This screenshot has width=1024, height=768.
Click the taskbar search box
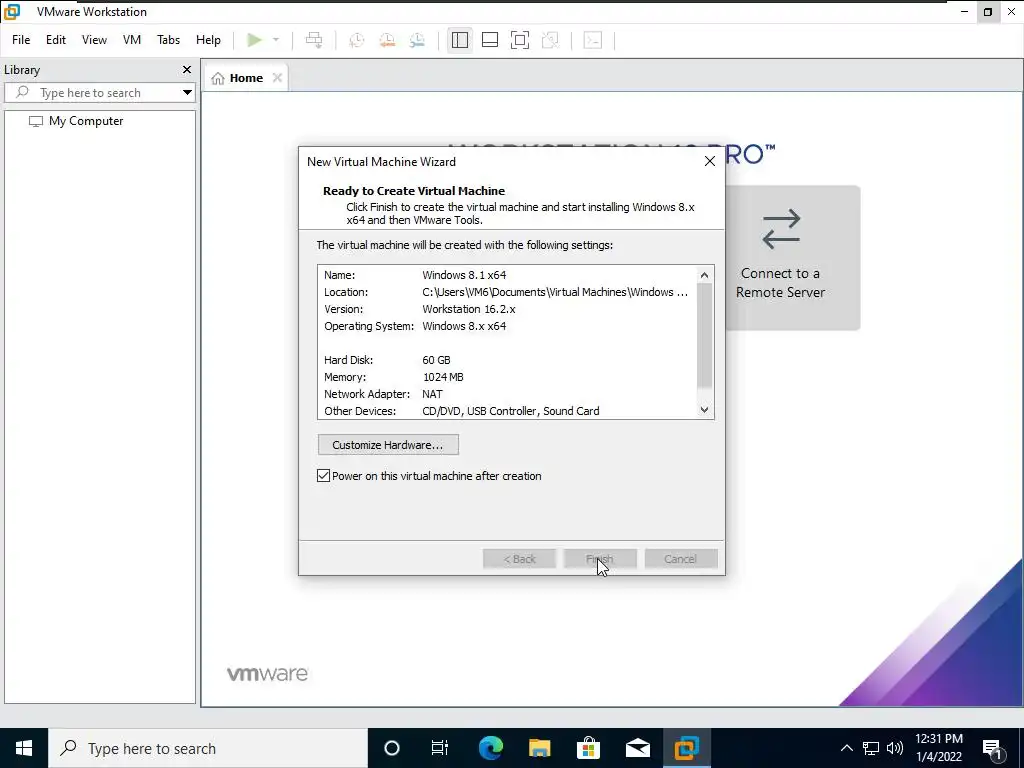[x=208, y=748]
